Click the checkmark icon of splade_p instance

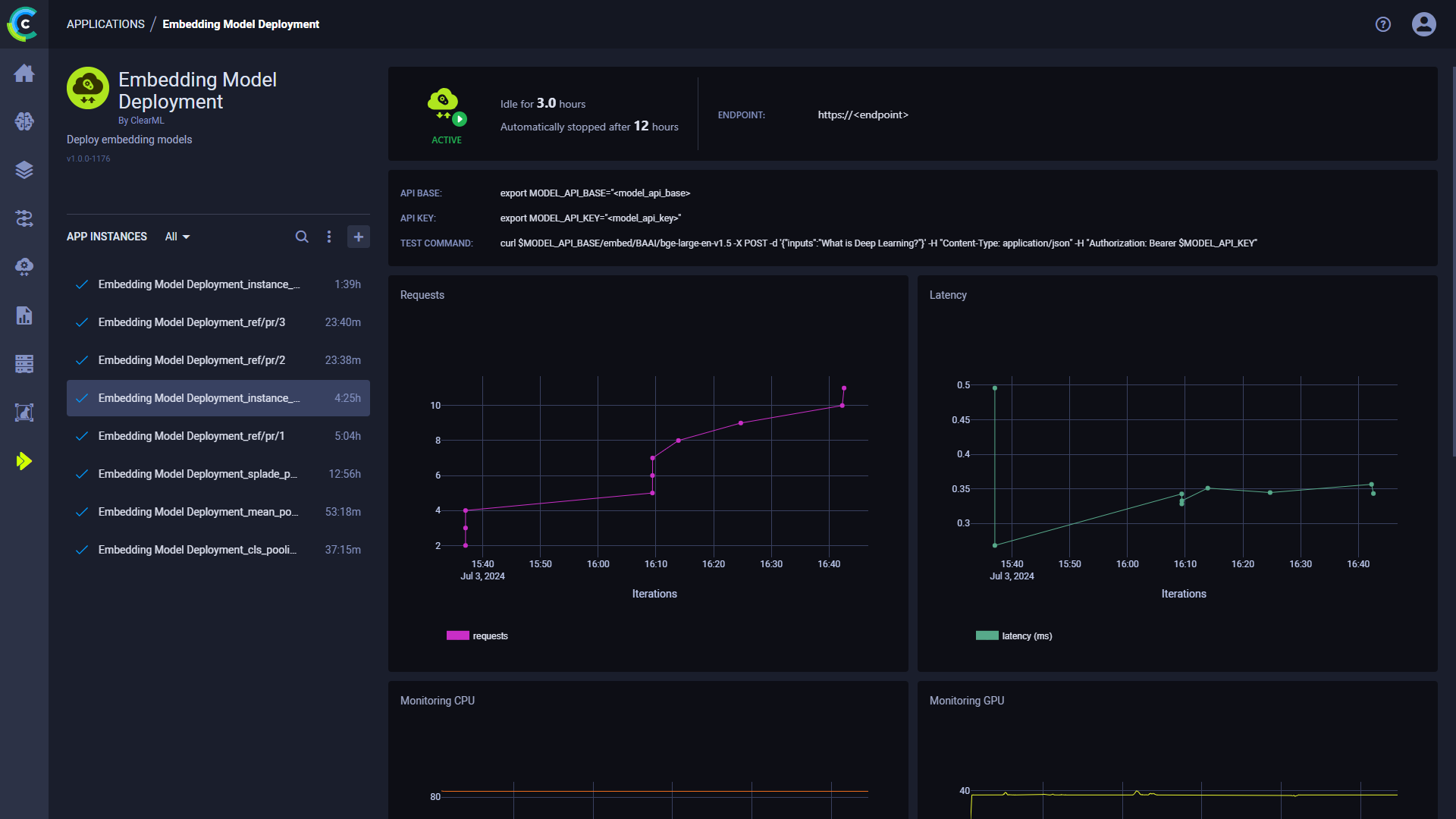click(x=82, y=474)
